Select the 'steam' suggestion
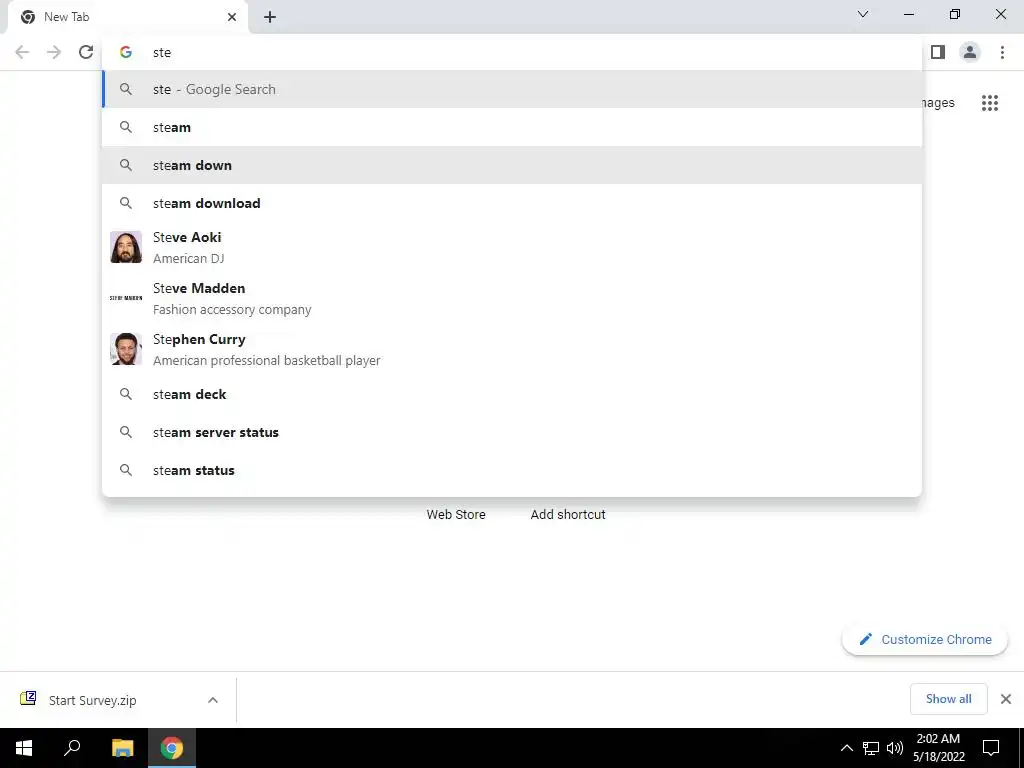This screenshot has height=768, width=1024. (512, 127)
